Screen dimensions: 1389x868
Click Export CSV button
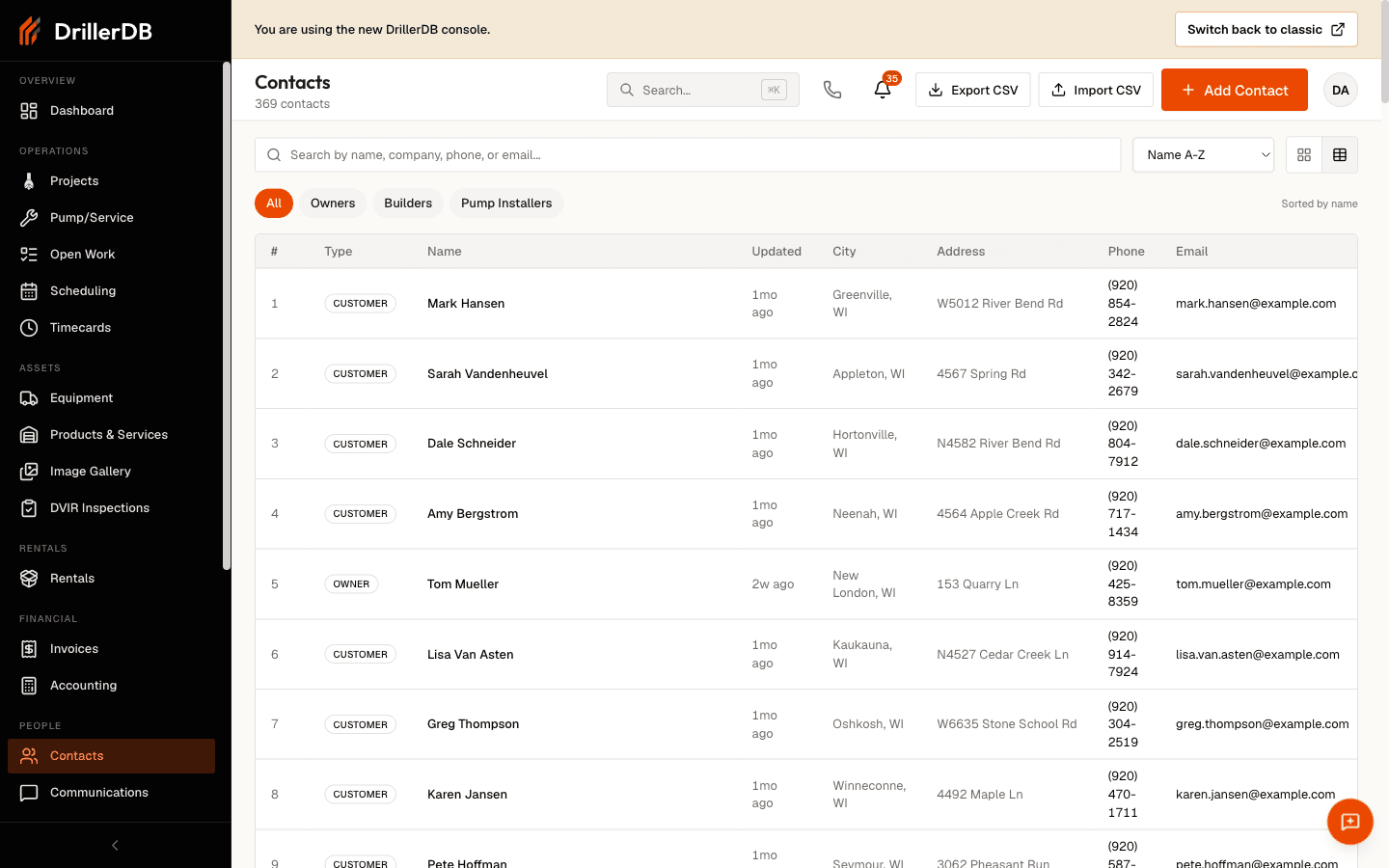coord(973,90)
